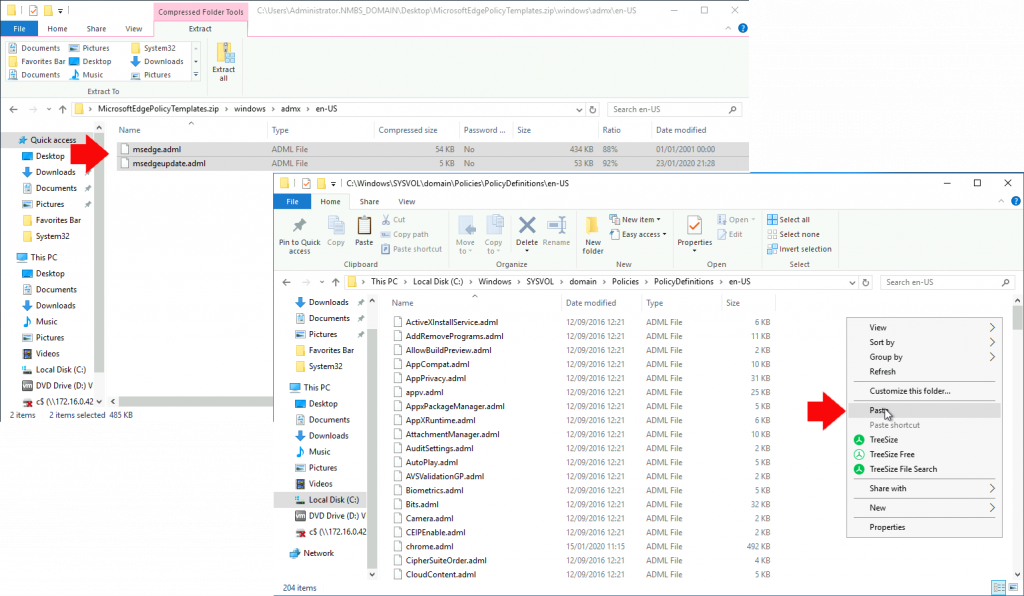The image size is (1024, 596).
Task: Click admx in zip window breadcrumb
Action: (291, 109)
